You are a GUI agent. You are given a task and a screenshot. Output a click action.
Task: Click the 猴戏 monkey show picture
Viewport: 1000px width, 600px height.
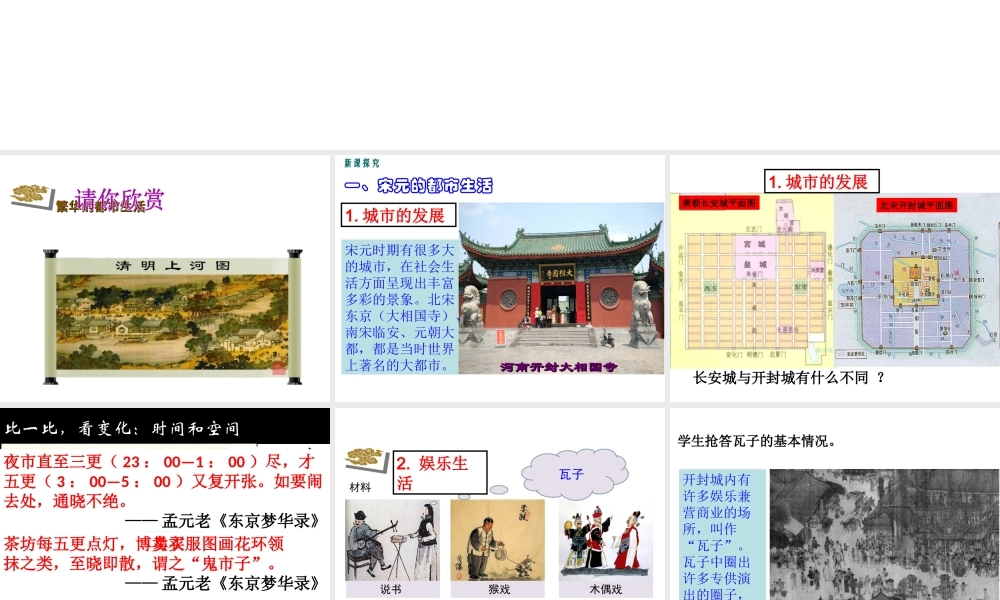click(497, 540)
